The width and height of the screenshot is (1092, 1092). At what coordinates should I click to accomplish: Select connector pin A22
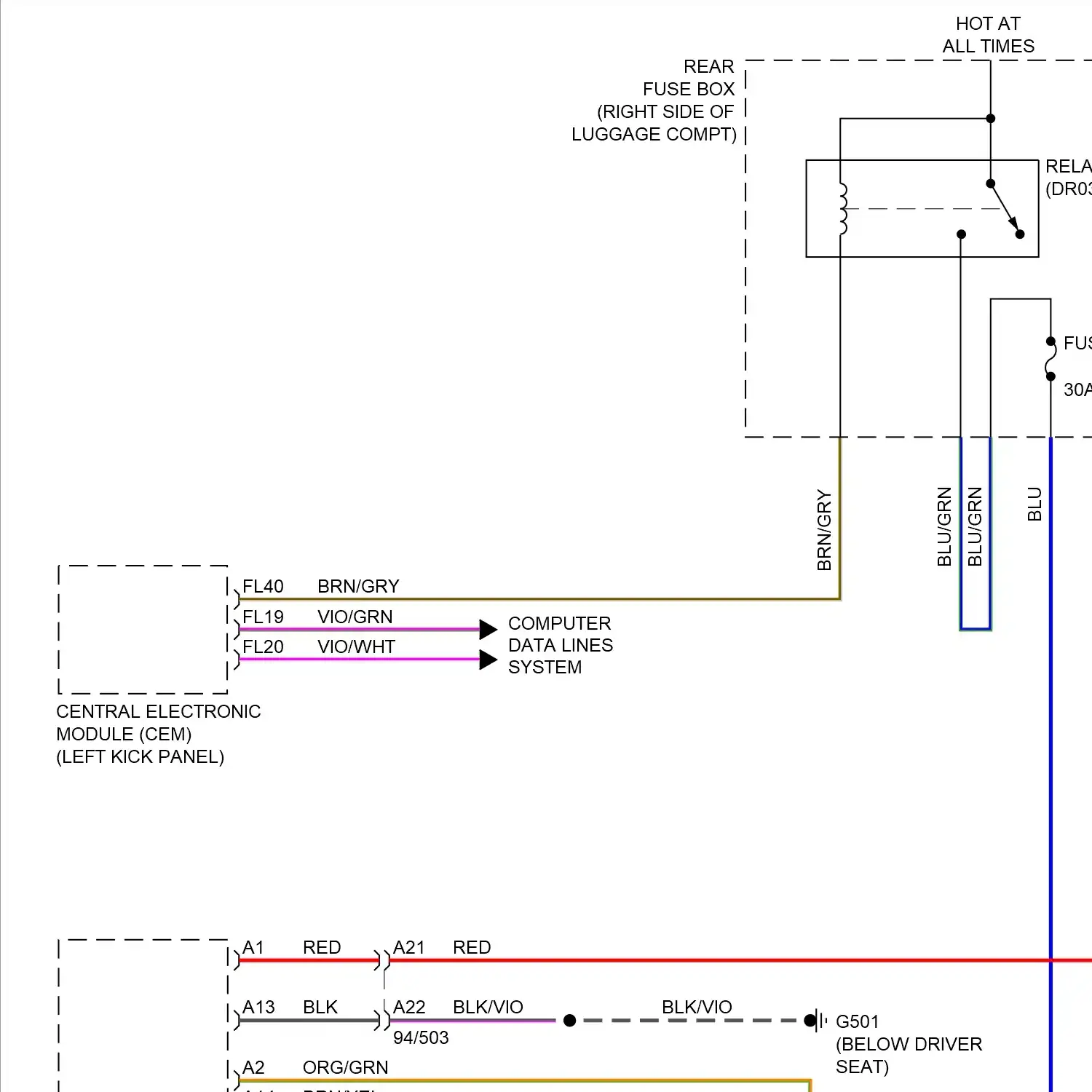(x=408, y=1008)
